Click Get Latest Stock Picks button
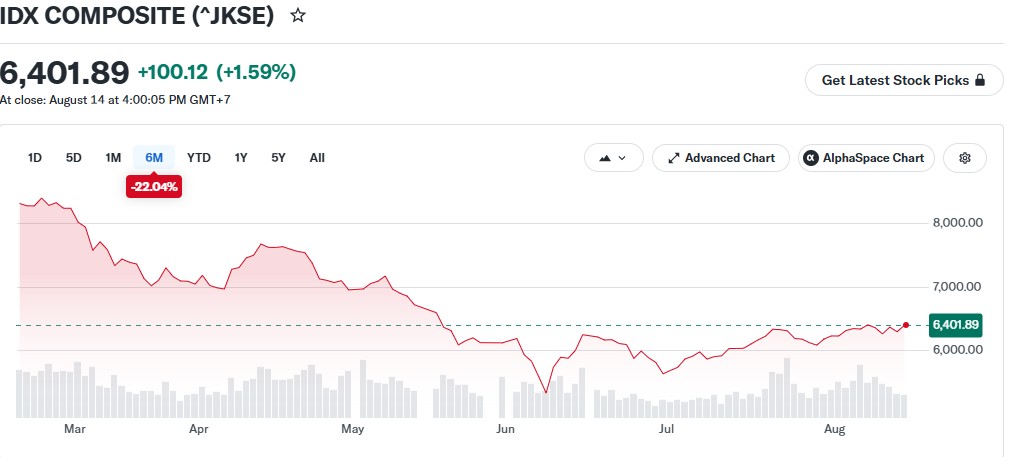The image size is (1014, 457). click(x=904, y=80)
